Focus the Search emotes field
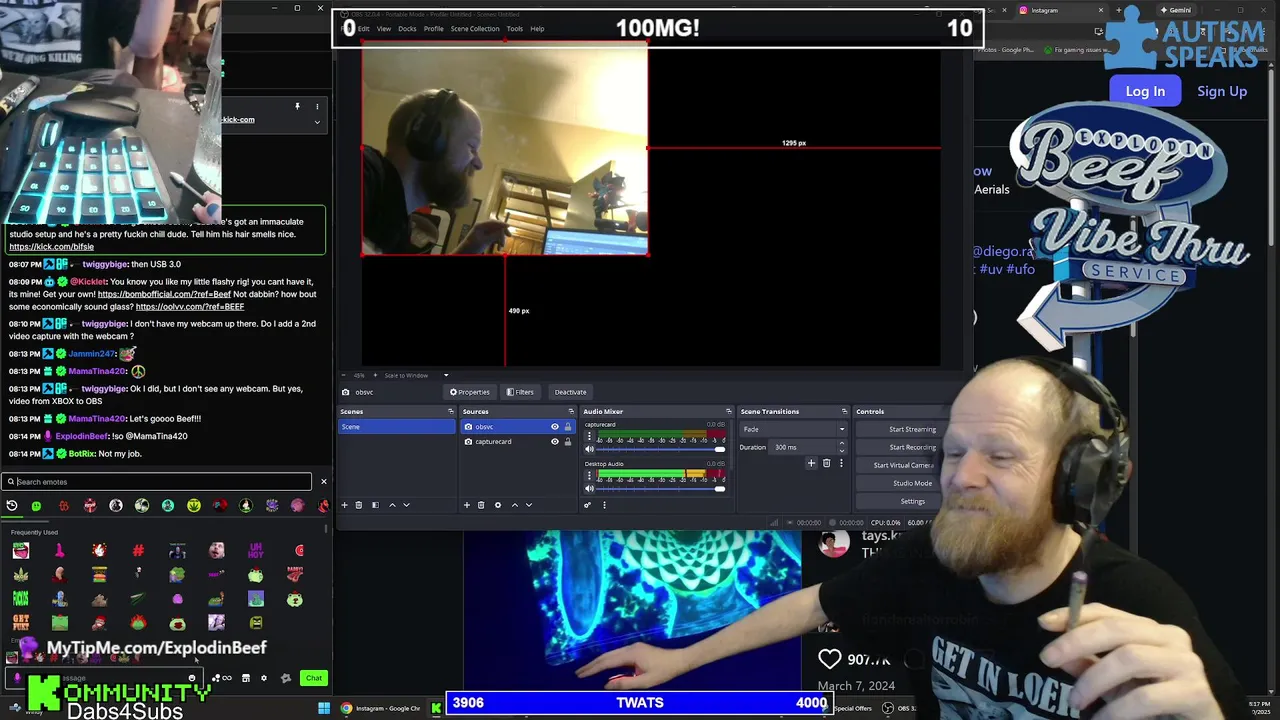Image resolution: width=1280 pixels, height=720 pixels. click(157, 482)
